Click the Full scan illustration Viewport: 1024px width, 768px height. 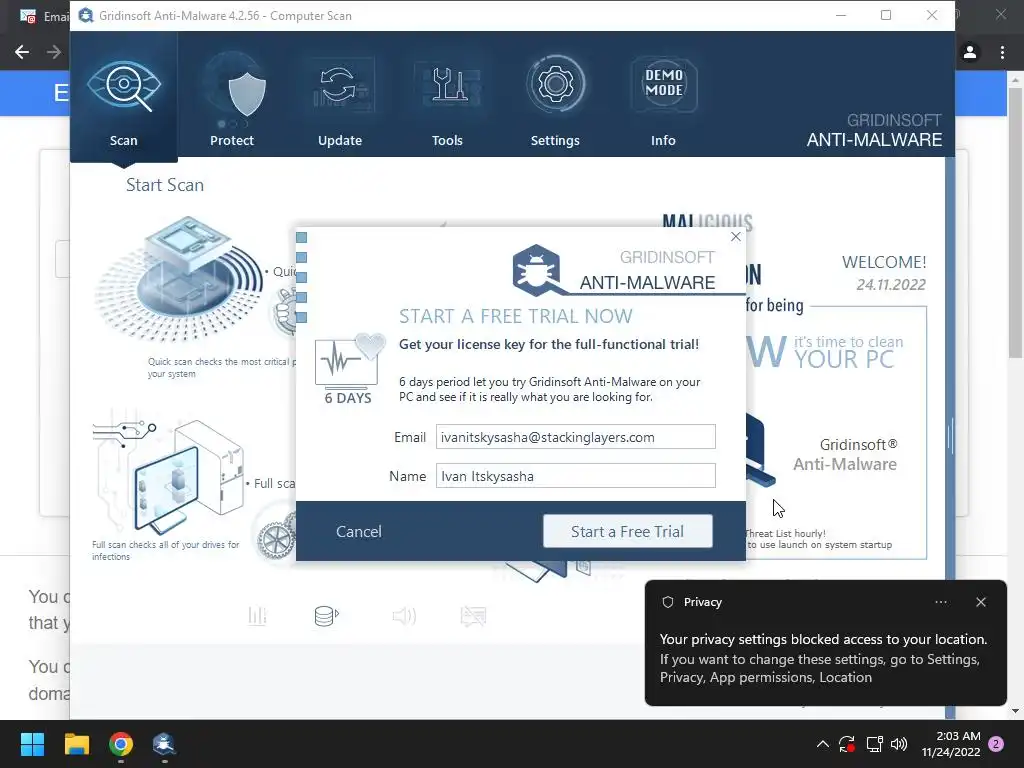click(170, 474)
